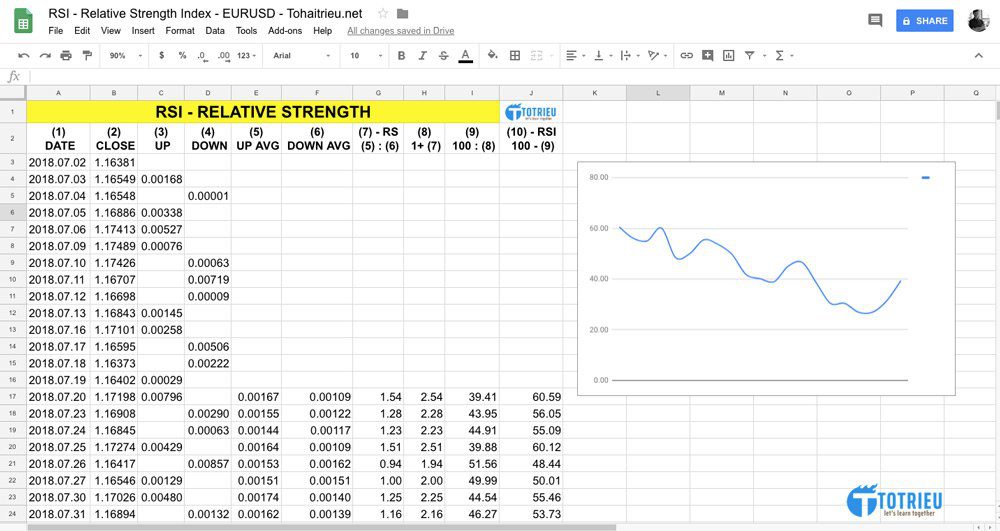Click the blue SHARE button
The width and height of the screenshot is (1000, 531).
click(x=924, y=20)
